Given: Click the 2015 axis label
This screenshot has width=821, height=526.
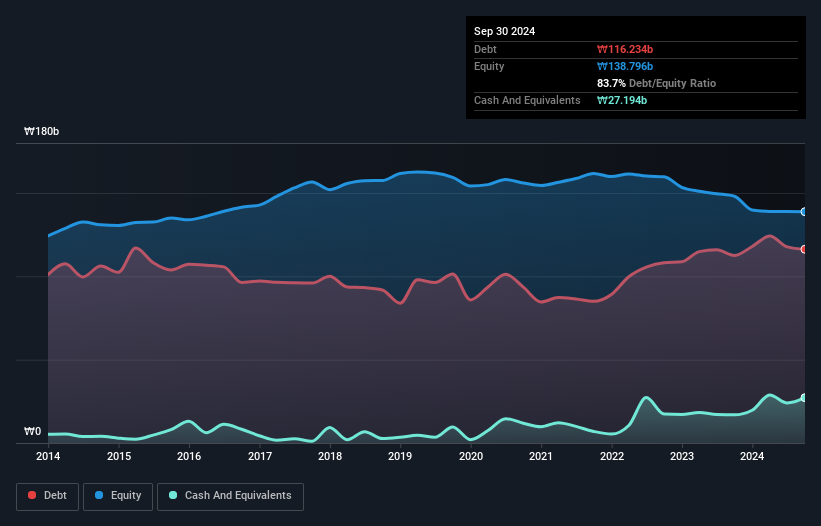Looking at the screenshot, I should [x=119, y=456].
